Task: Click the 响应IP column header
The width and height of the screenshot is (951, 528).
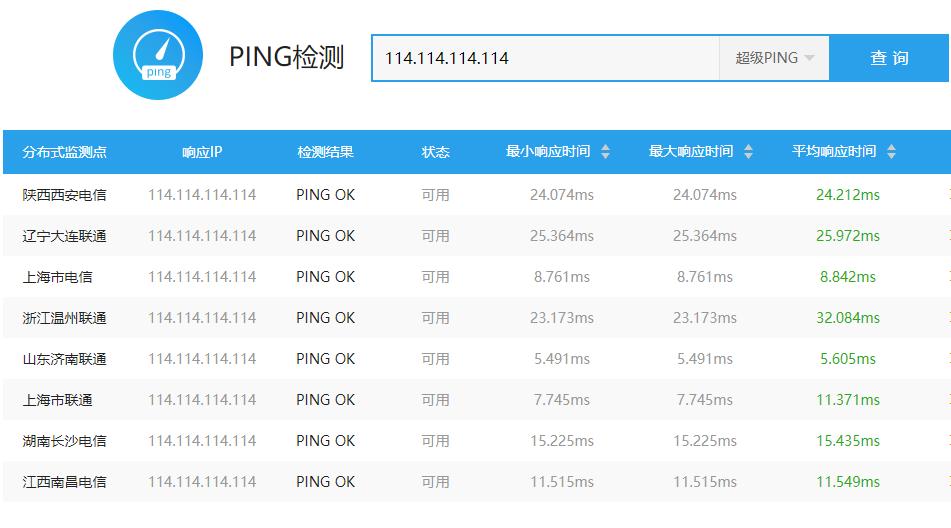Action: click(202, 152)
